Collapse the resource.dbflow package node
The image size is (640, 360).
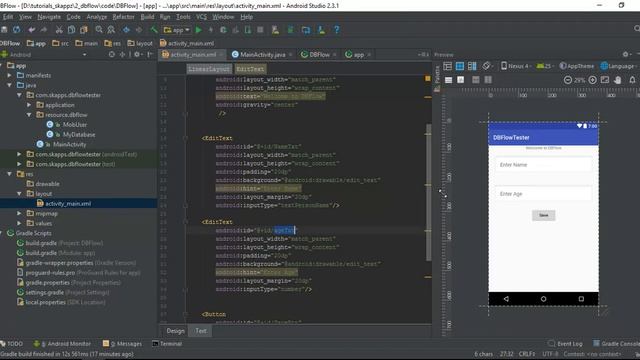click(29, 115)
